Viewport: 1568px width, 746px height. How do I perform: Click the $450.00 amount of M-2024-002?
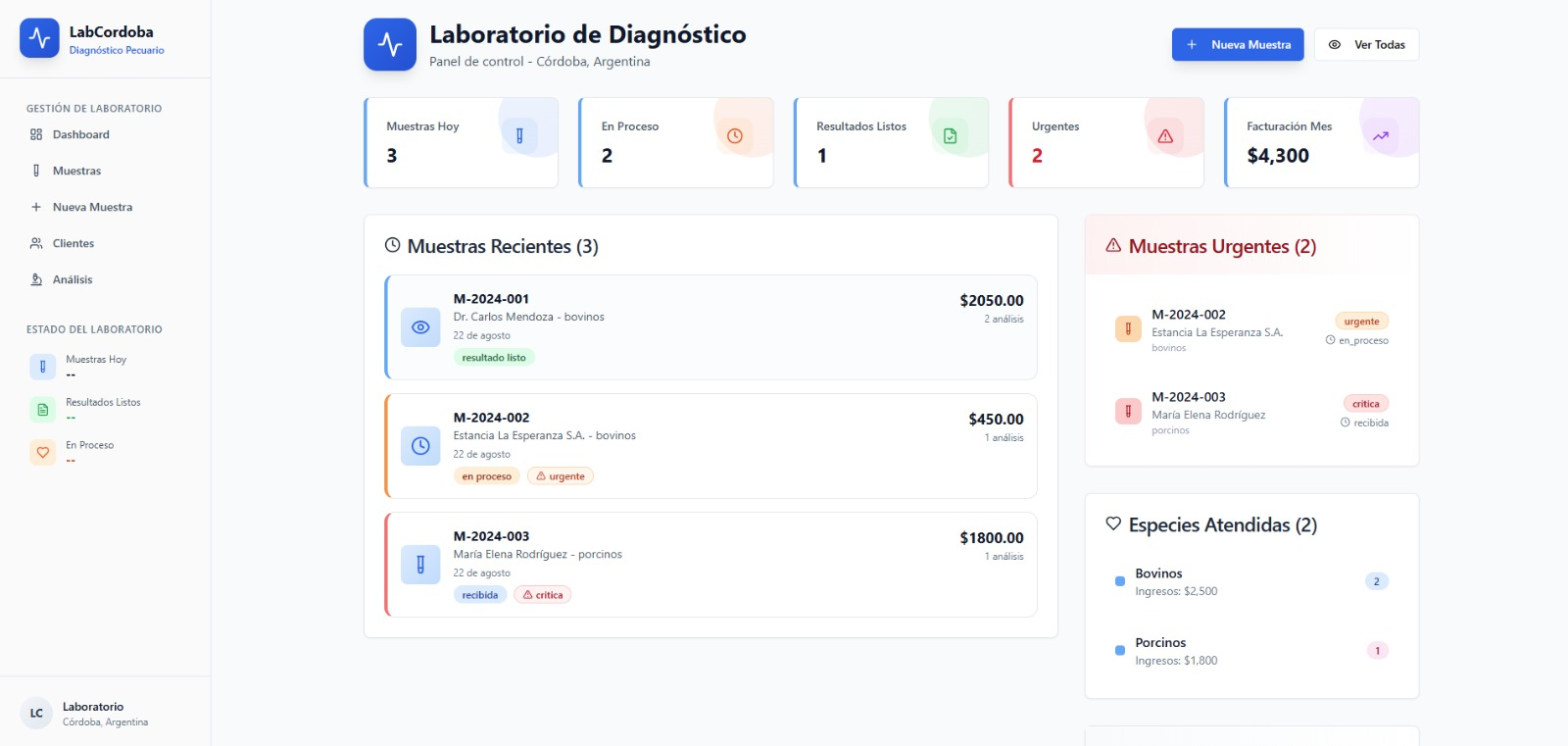click(996, 420)
